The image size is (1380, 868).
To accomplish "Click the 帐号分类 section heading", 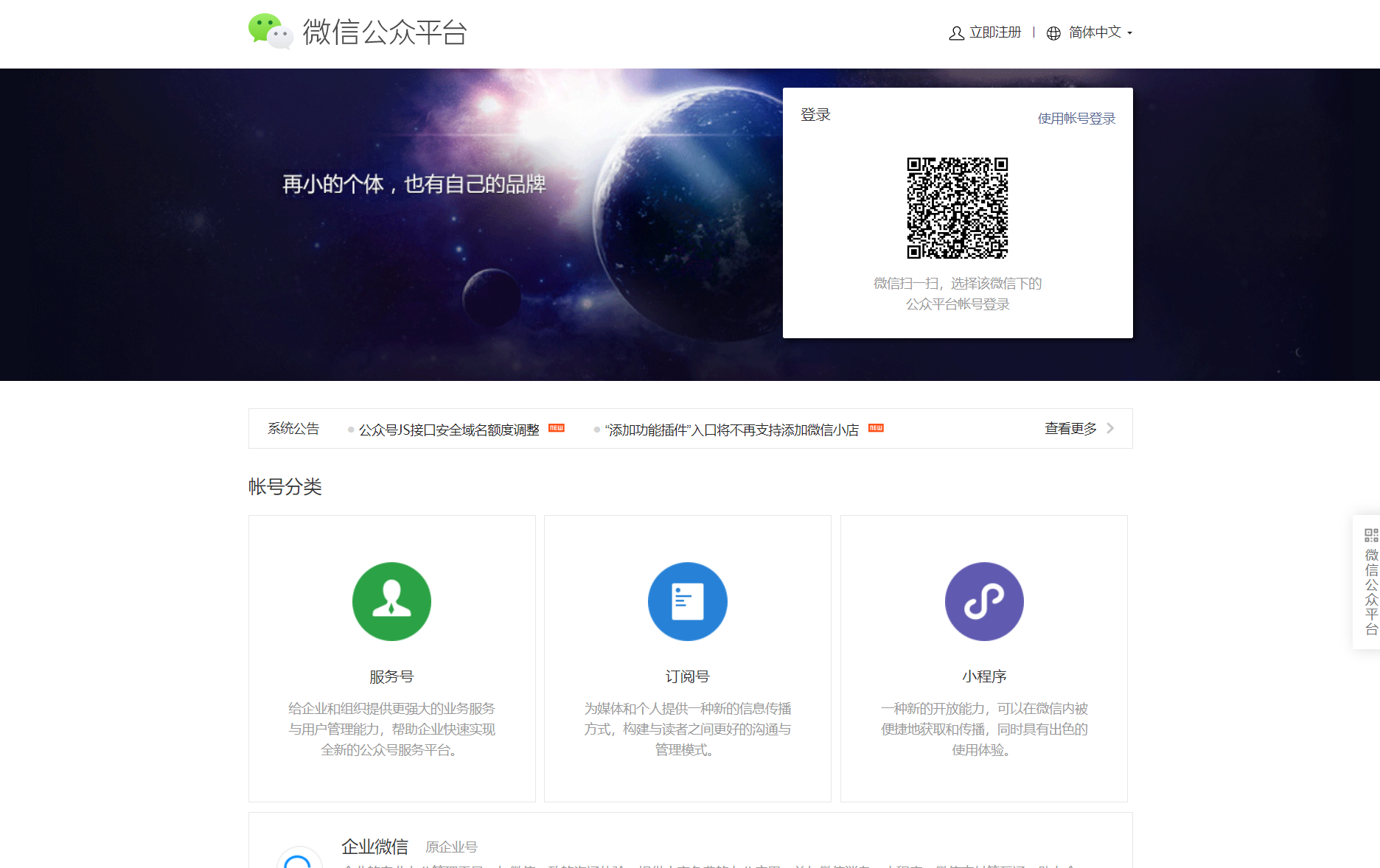I will pyautogui.click(x=285, y=486).
